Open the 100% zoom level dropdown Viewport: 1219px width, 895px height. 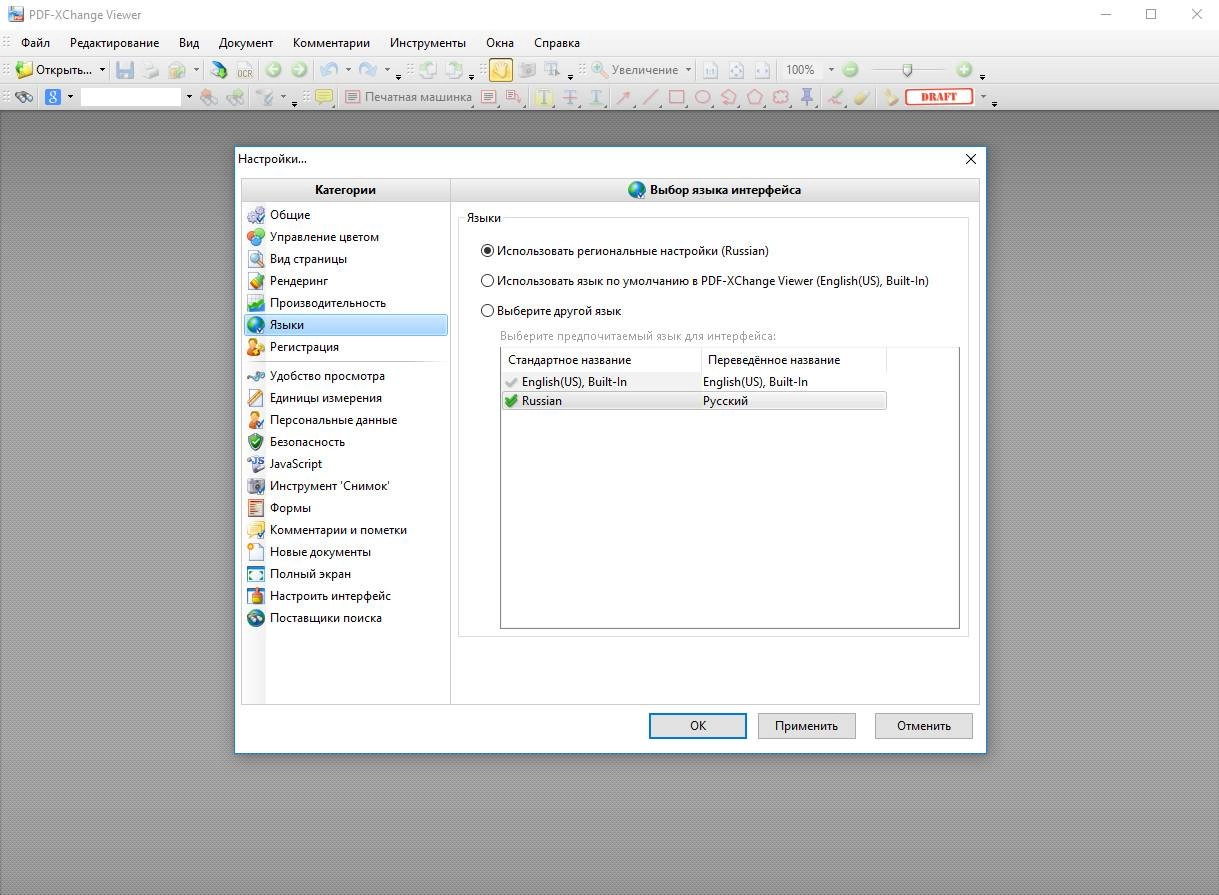click(x=831, y=70)
